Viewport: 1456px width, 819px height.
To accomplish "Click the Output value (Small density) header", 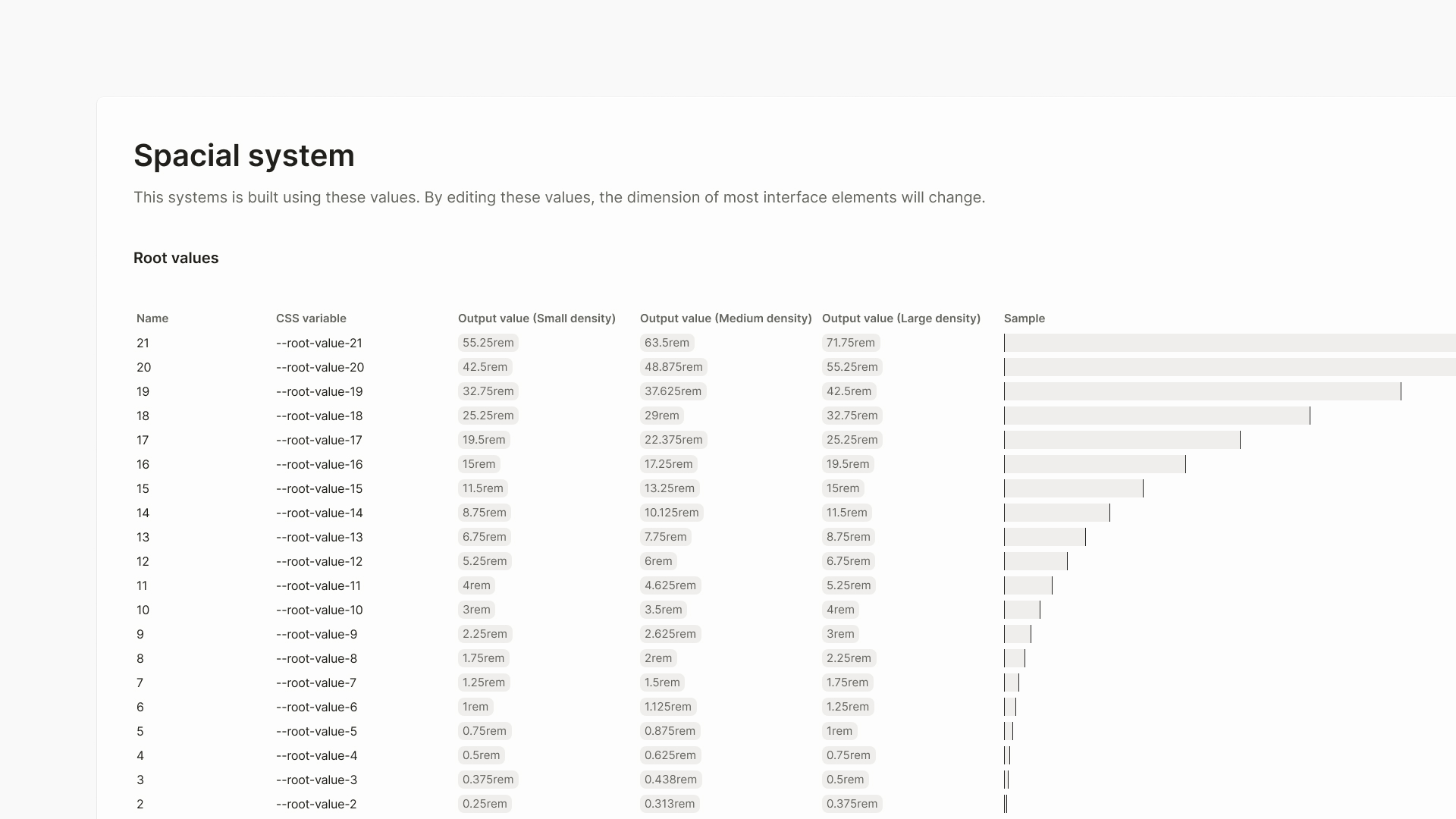I will (x=536, y=318).
